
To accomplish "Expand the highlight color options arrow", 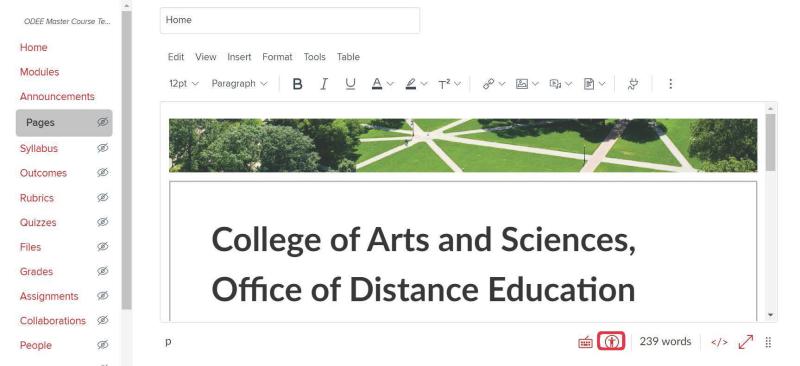I will pyautogui.click(x=424, y=84).
